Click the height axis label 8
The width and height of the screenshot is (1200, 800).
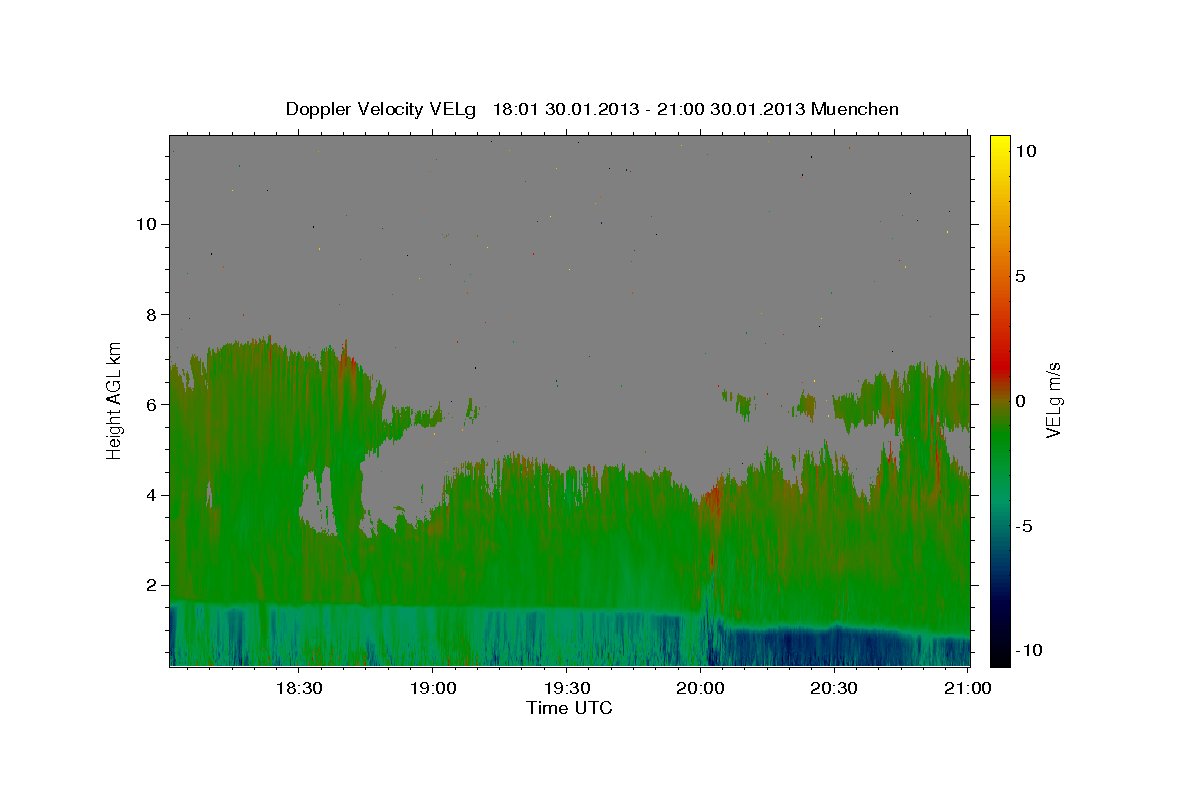pos(152,314)
